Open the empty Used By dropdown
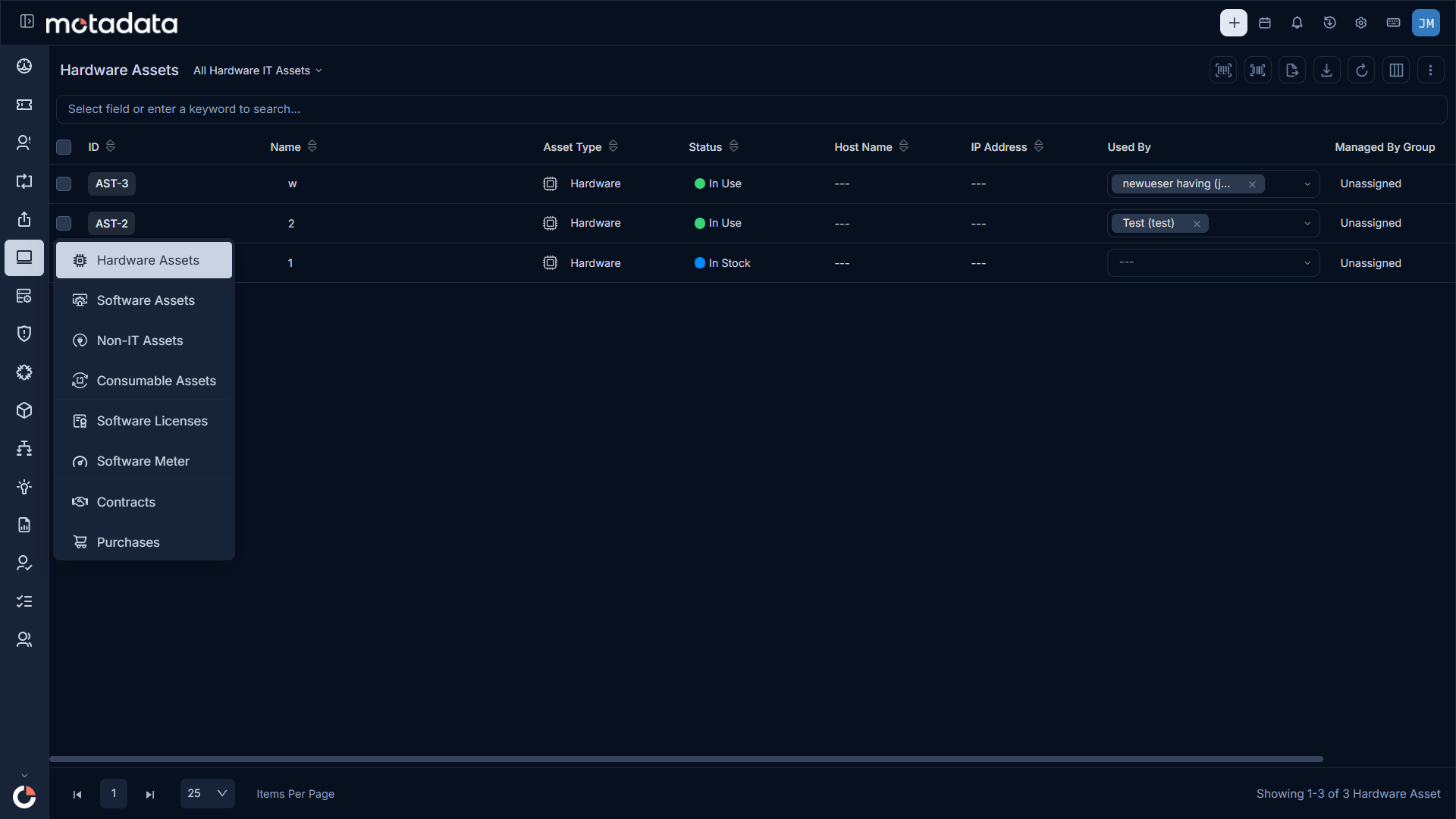Screen dimensions: 1456x819 1213,263
